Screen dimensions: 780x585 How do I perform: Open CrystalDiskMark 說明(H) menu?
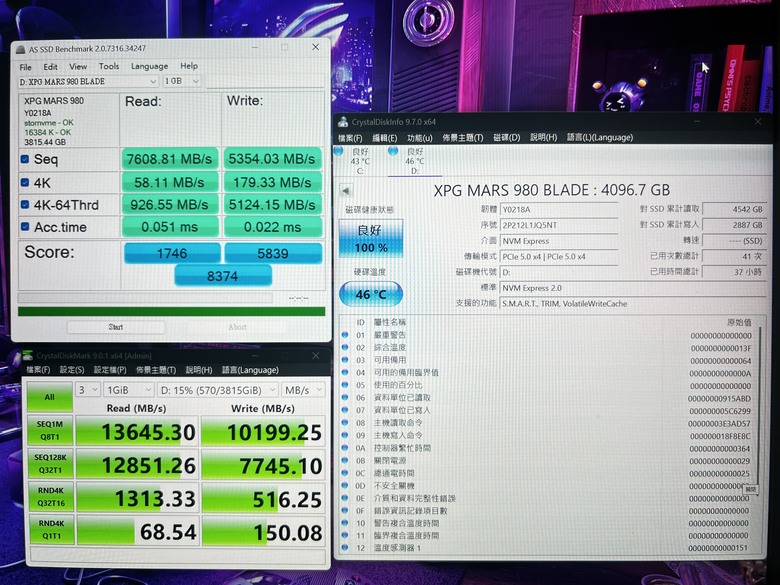(x=199, y=370)
